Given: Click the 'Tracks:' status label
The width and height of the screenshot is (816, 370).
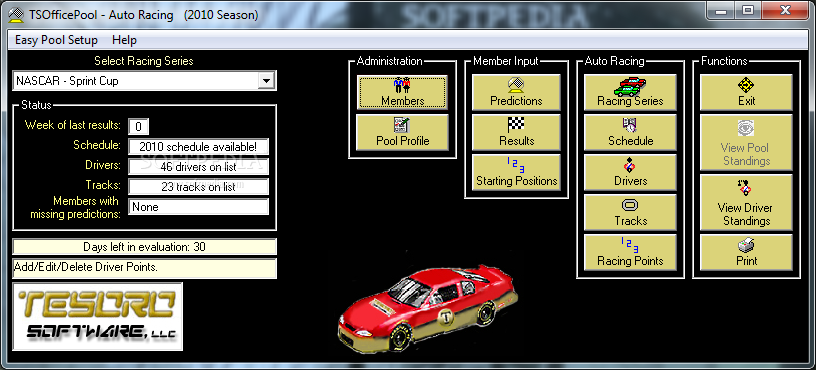Looking at the screenshot, I should click(104, 185).
